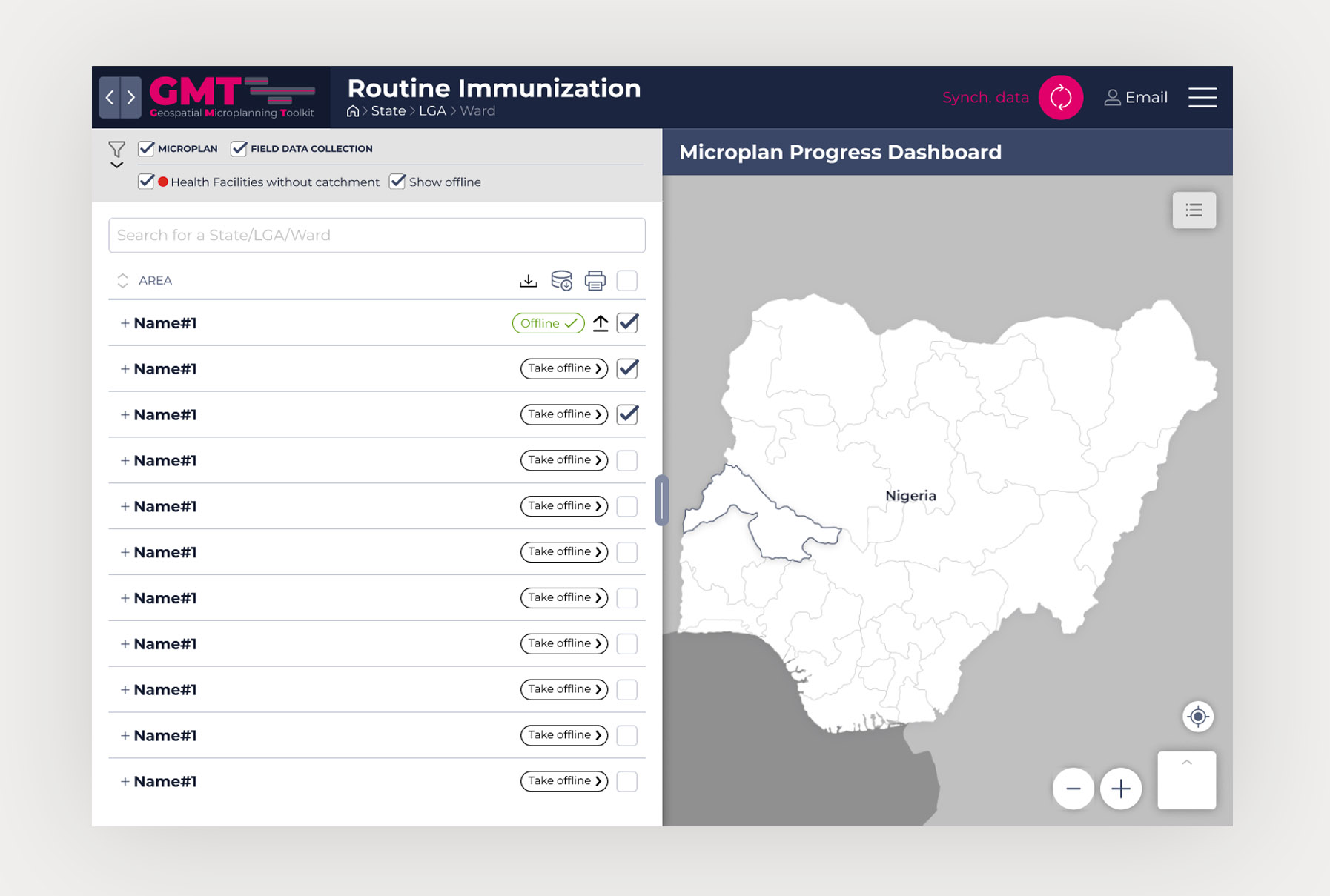Go to LGA in the breadcrumb
Viewport: 1330px width, 896px height.
[432, 111]
